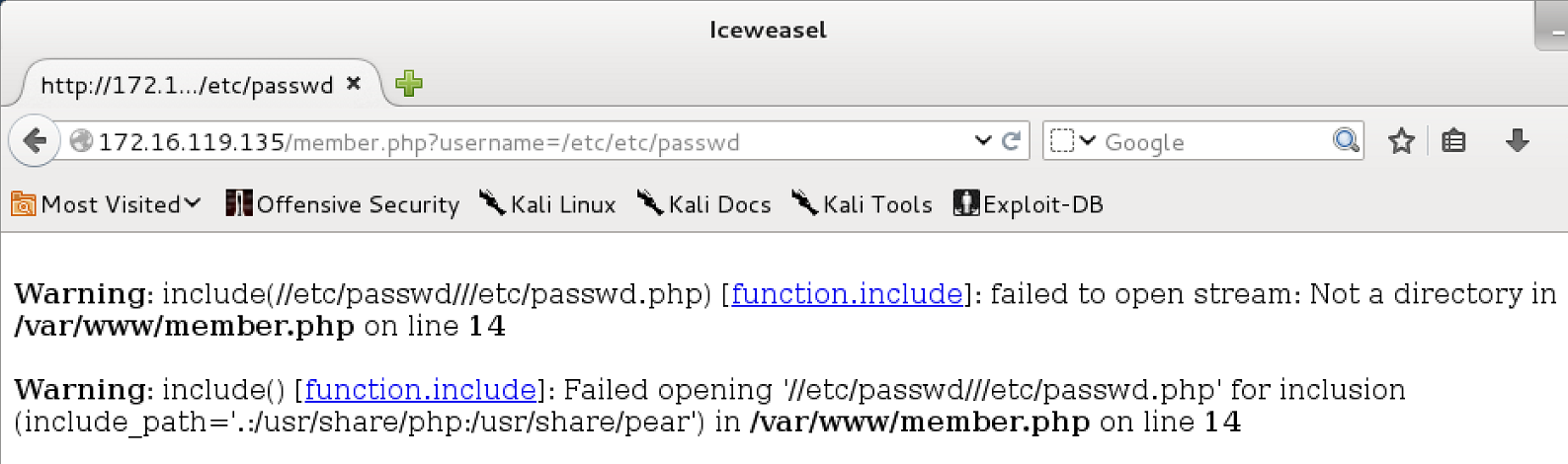This screenshot has height=464, width=1568.
Task: Open the bookmarks list icon
Action: click(1453, 141)
